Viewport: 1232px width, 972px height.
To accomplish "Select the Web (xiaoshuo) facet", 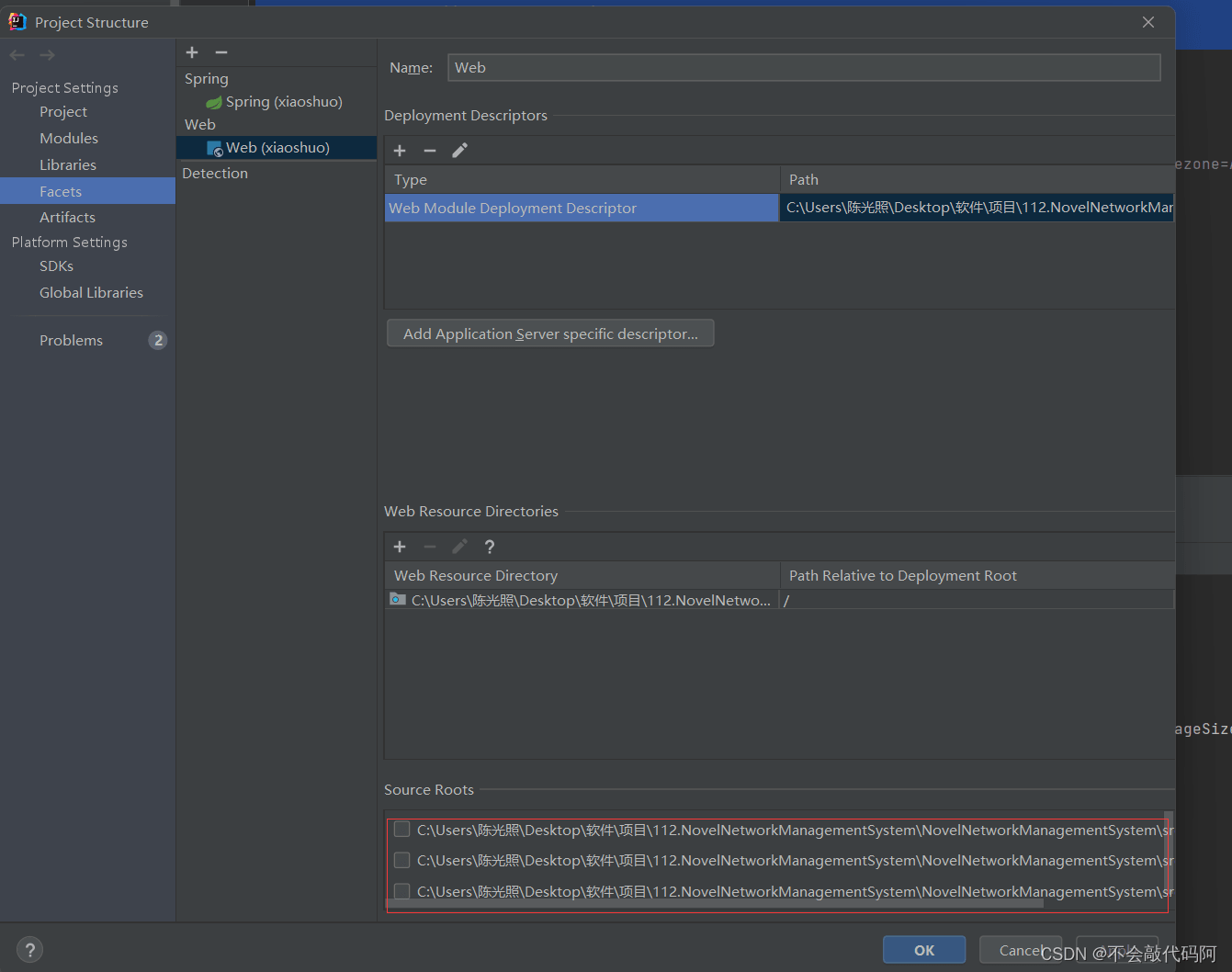I will tap(277, 148).
